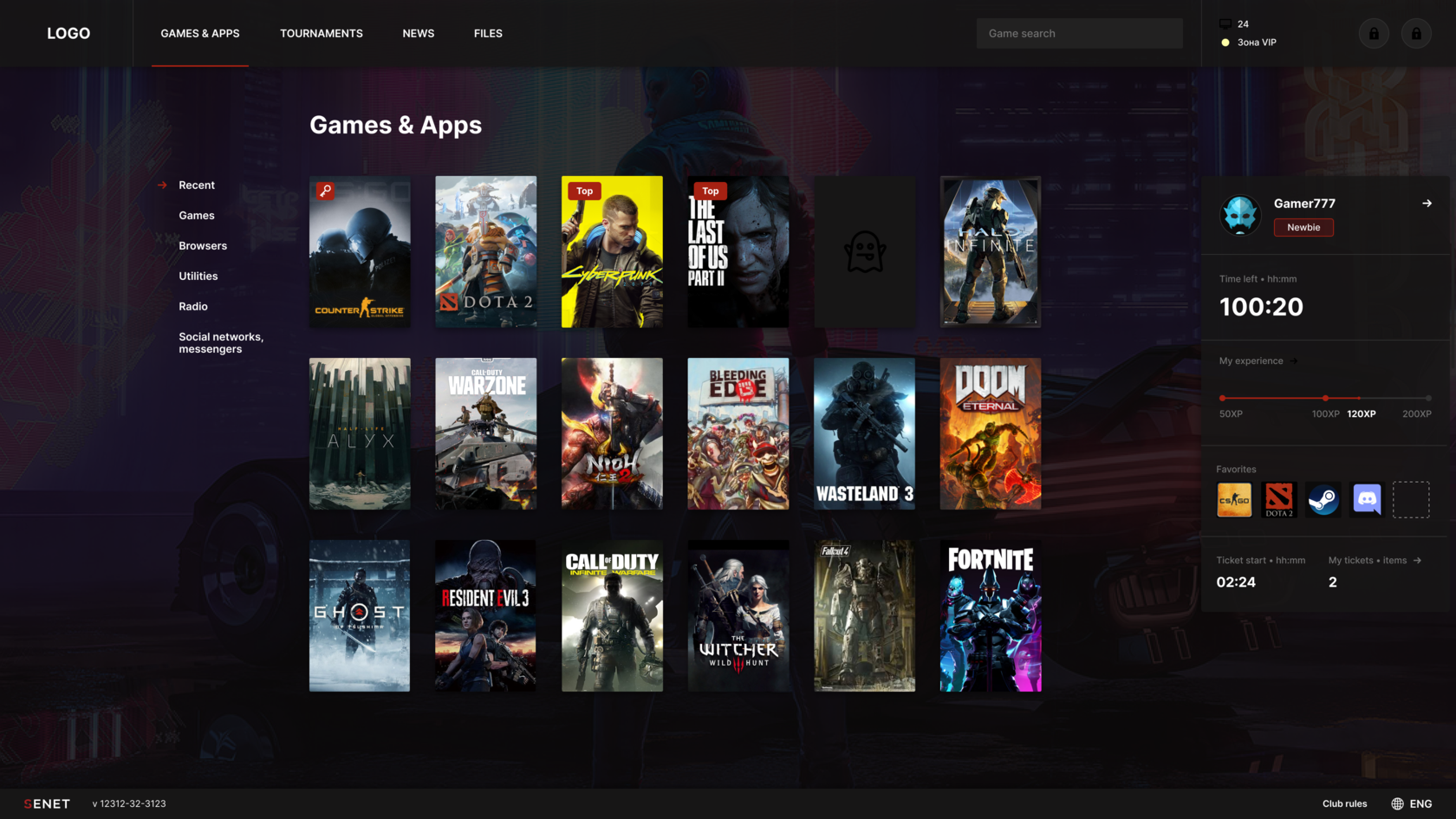Launch Counter-Strike game cover
Image resolution: width=1456 pixels, height=819 pixels.
(360, 252)
